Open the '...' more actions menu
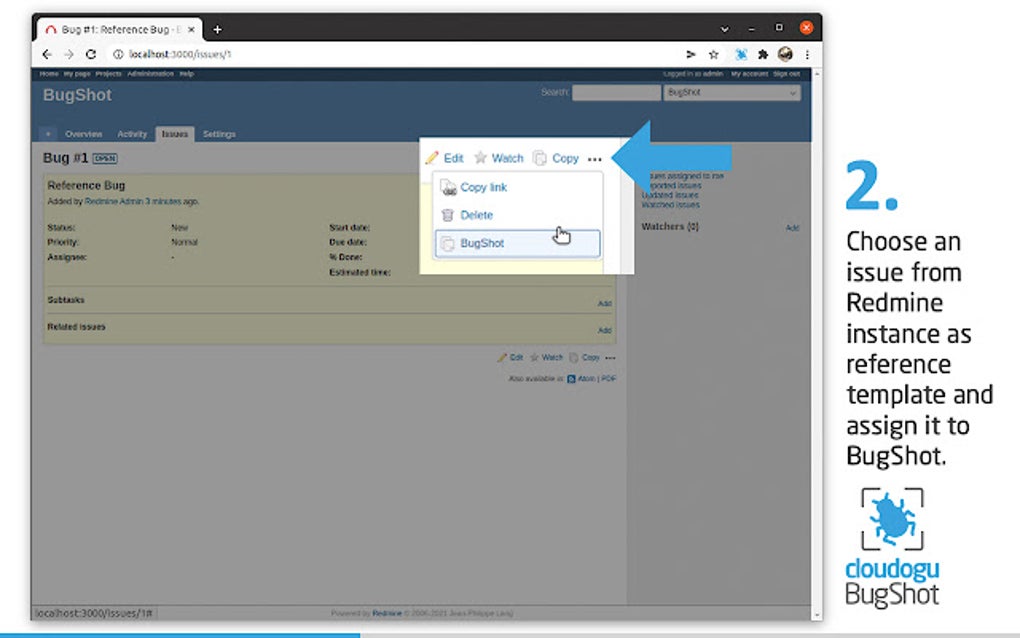This screenshot has height=638, width=1020. pyautogui.click(x=597, y=158)
